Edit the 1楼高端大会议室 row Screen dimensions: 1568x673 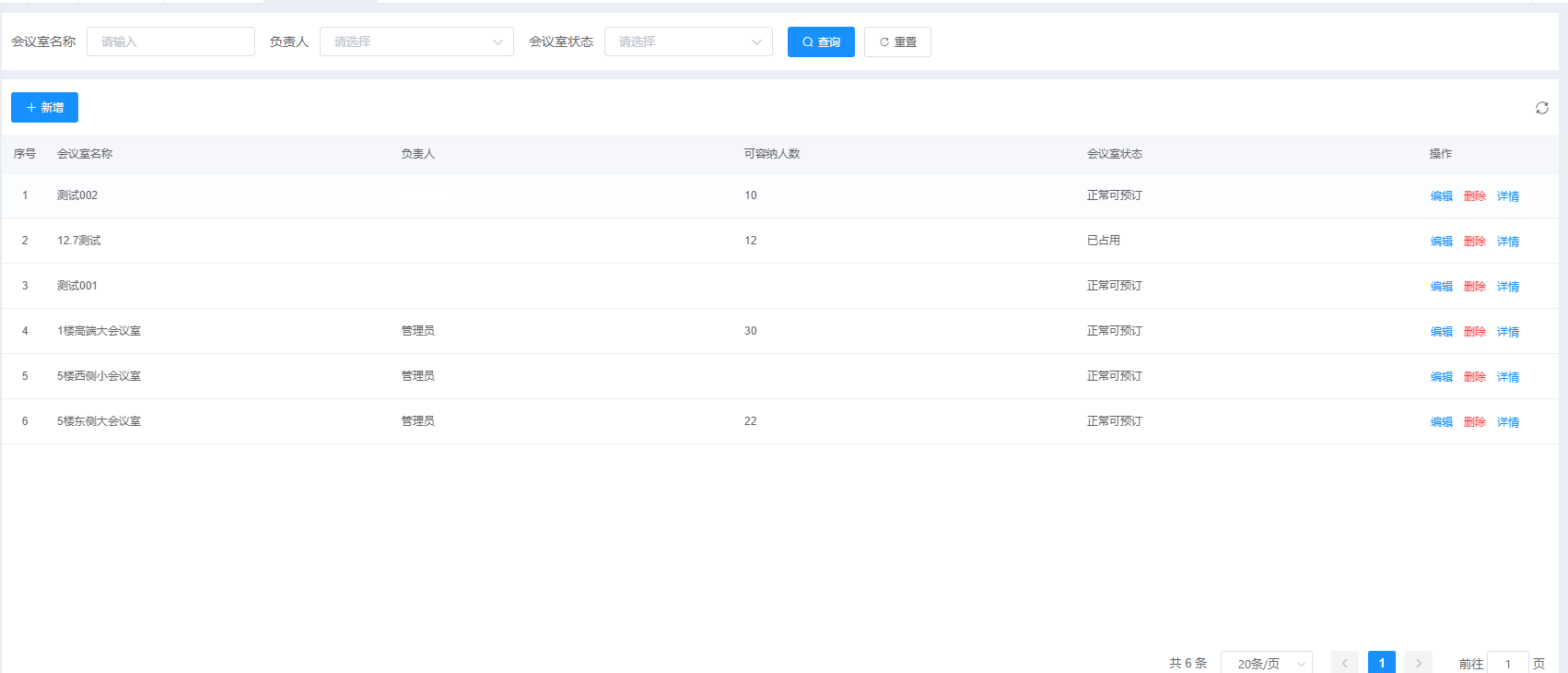(x=1441, y=332)
